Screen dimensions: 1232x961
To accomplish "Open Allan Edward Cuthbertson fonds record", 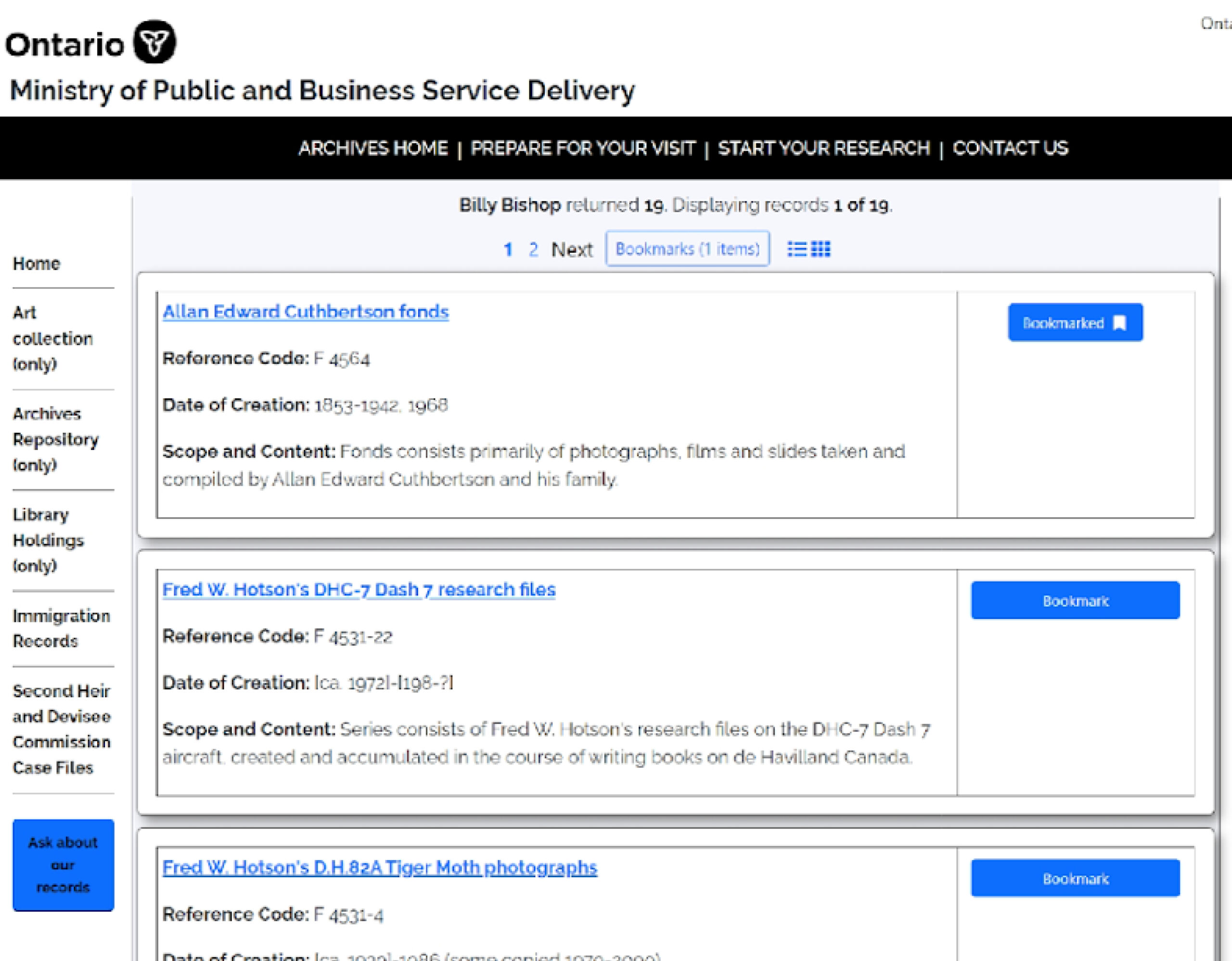I will (x=306, y=312).
